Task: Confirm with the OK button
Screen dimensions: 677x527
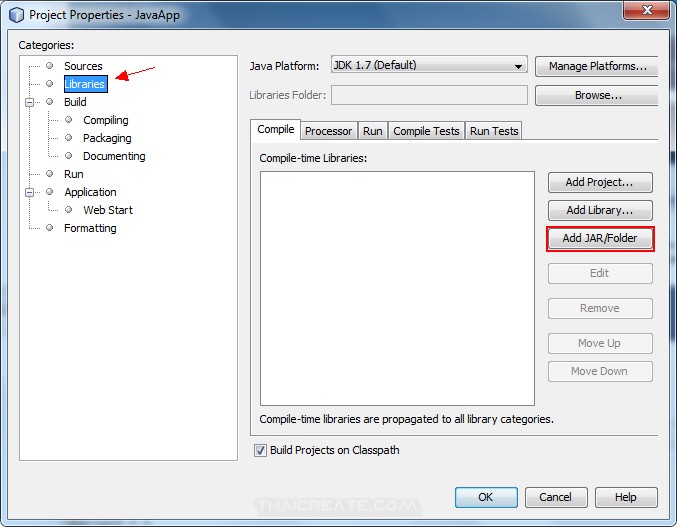Action: click(x=486, y=497)
